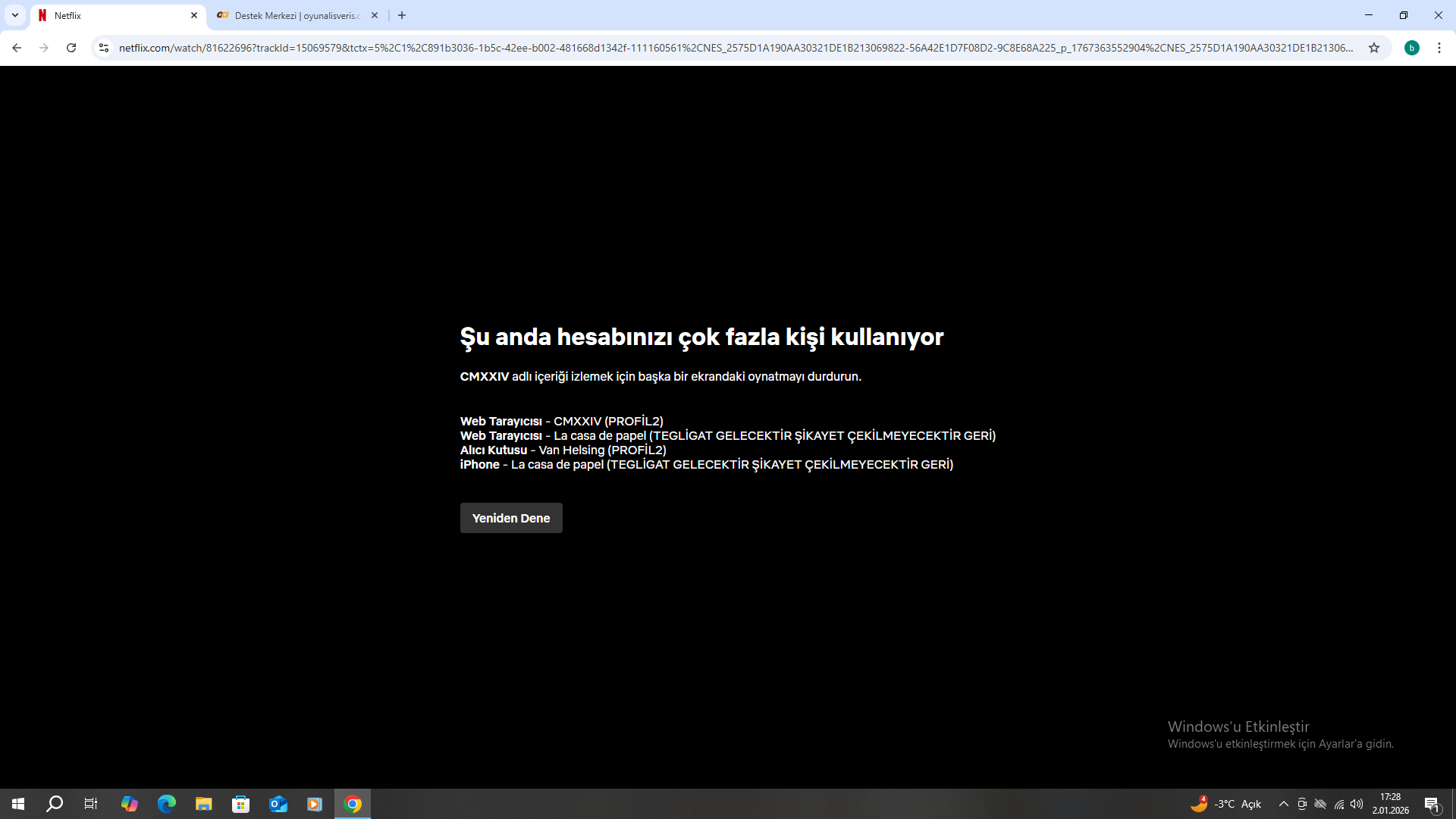Open network status tray icon
The image size is (1456, 819).
tap(1339, 804)
